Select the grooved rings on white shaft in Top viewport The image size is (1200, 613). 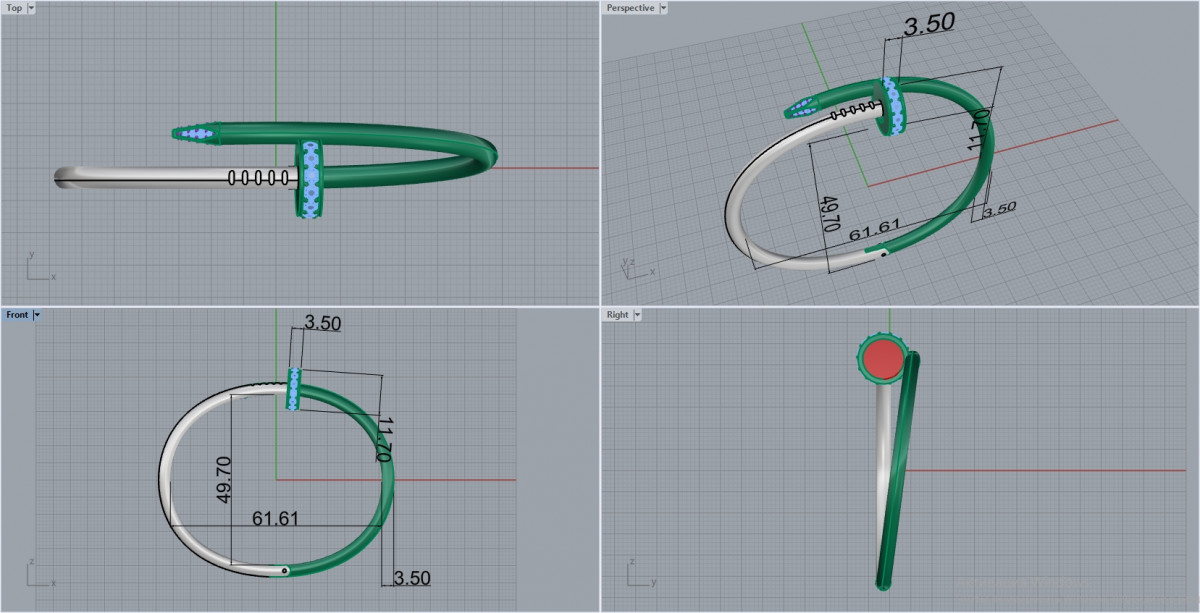point(260,178)
